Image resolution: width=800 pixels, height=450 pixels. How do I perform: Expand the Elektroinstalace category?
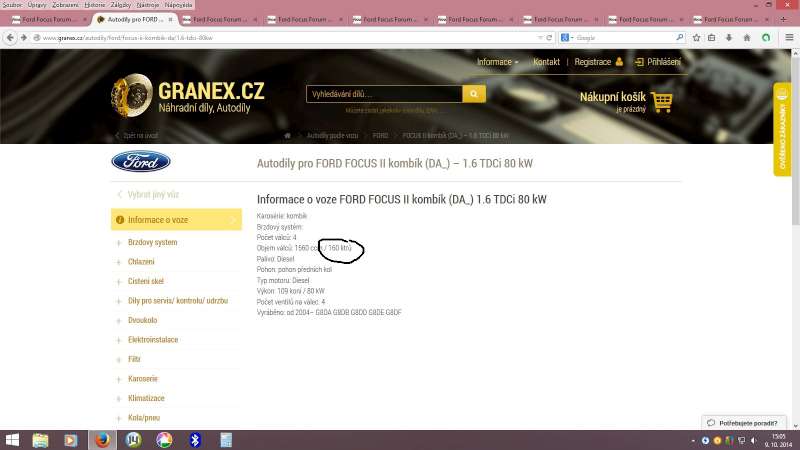[152, 339]
